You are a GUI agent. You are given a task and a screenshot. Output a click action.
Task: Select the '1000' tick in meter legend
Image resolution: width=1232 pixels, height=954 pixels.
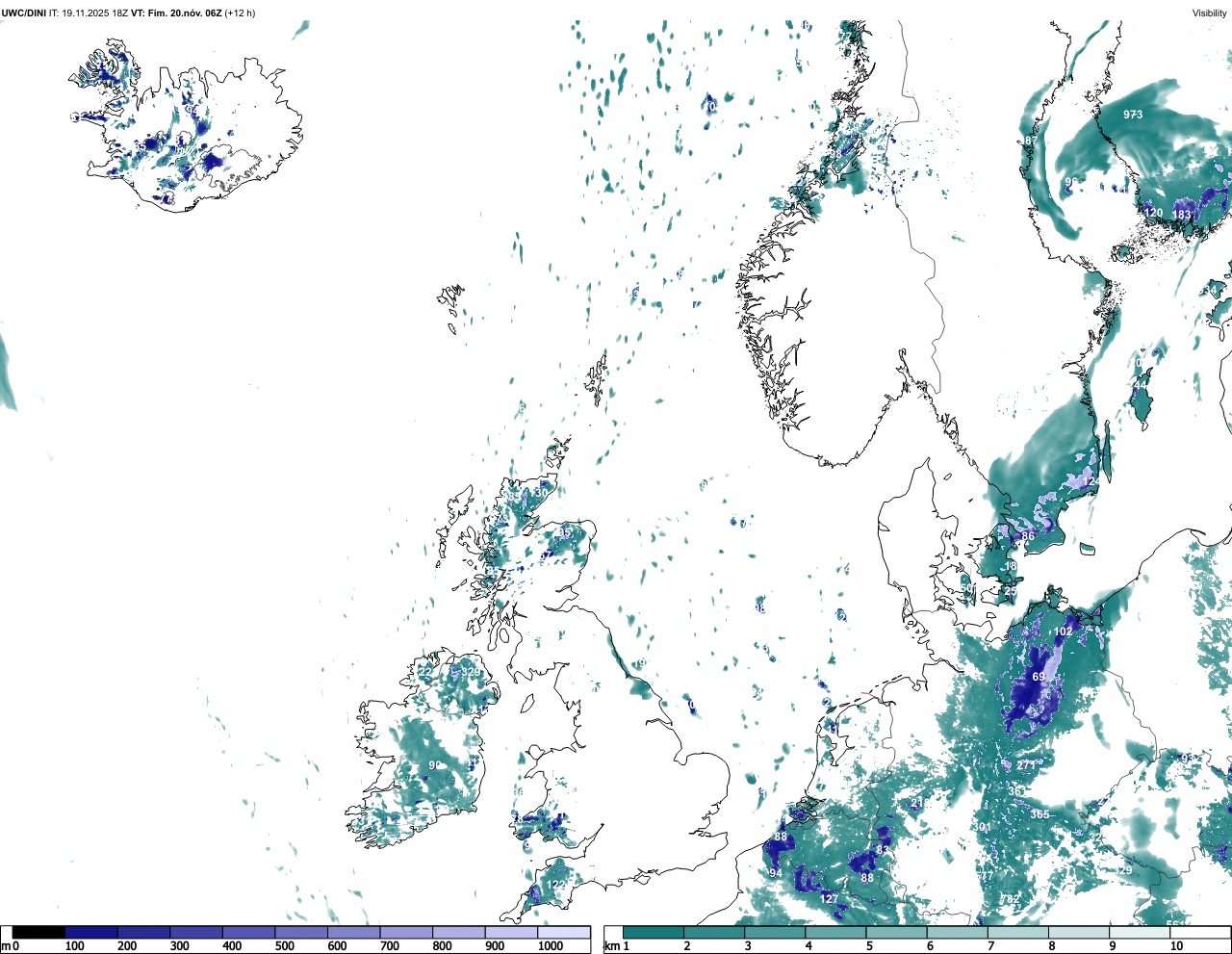tap(551, 946)
